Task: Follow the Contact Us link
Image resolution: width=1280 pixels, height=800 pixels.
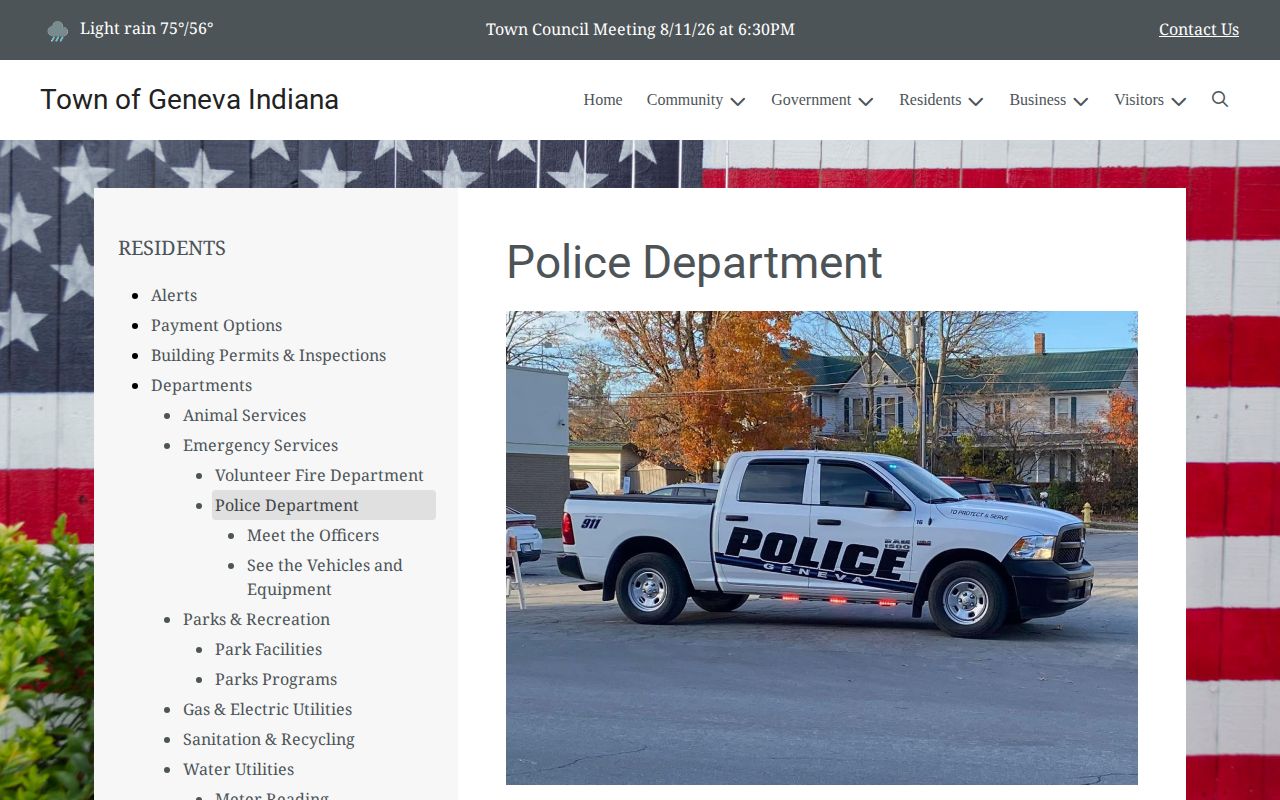Action: tap(1199, 29)
